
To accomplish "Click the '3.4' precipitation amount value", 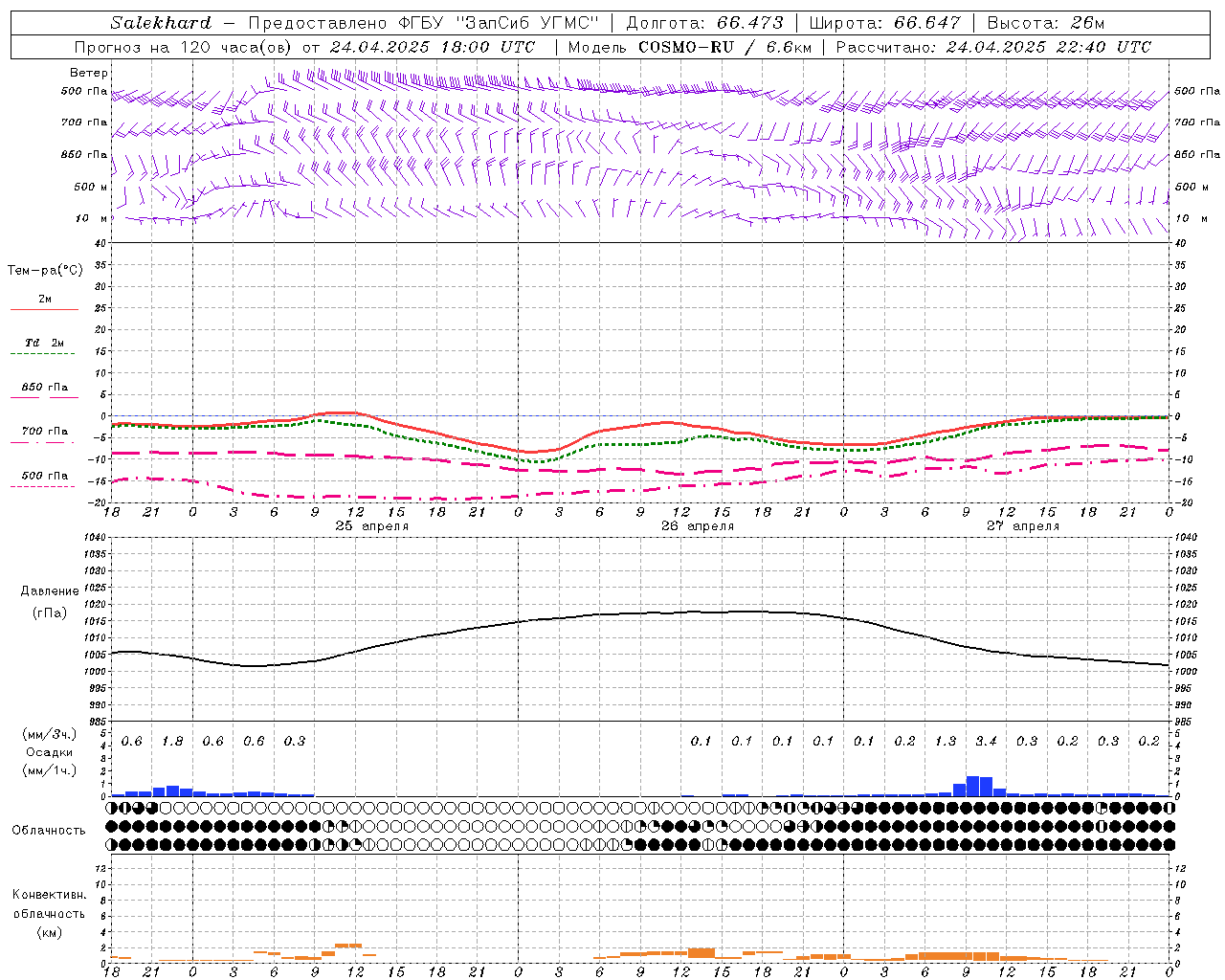I will click(x=986, y=742).
